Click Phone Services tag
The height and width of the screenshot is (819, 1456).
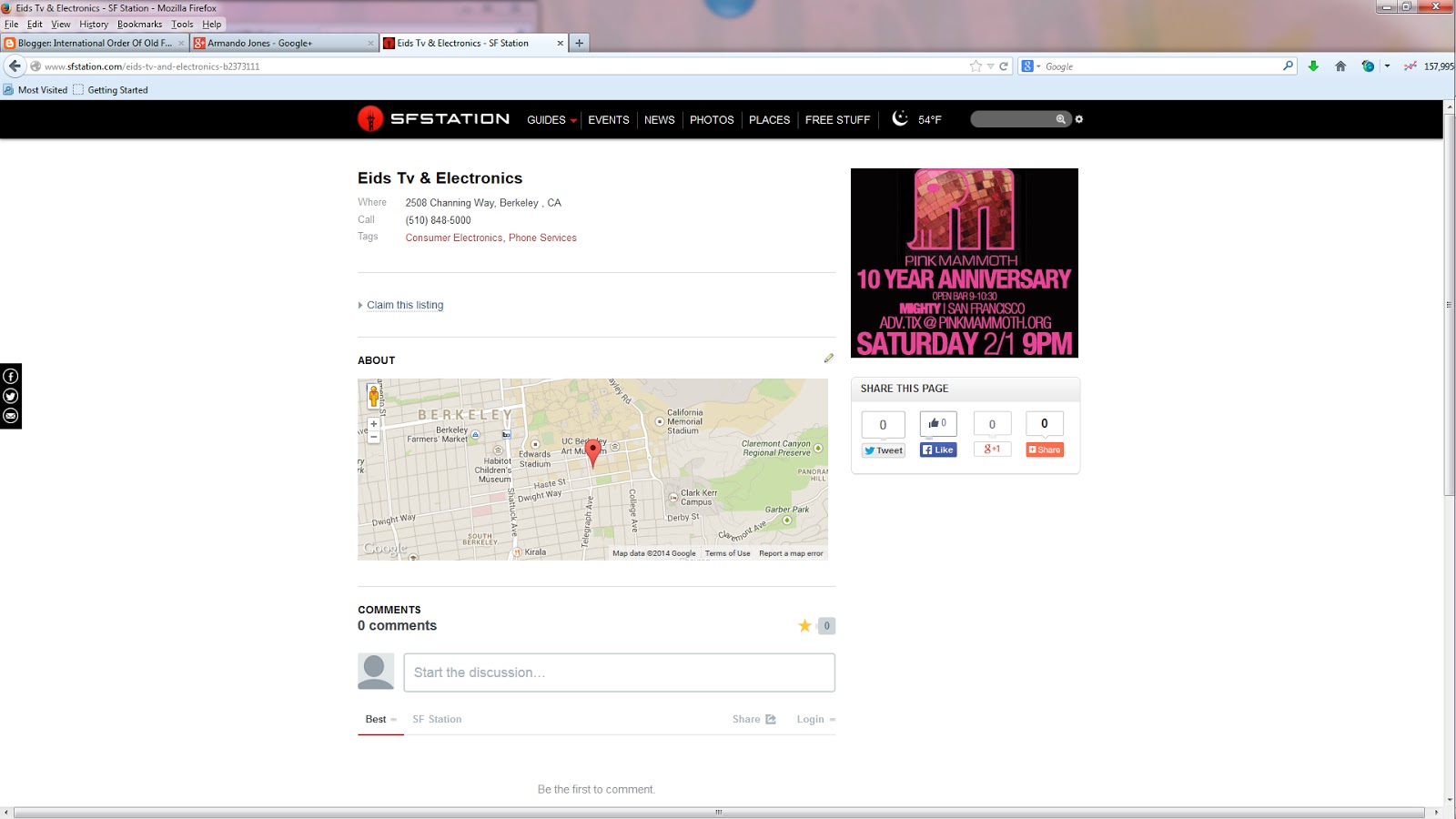pyautogui.click(x=542, y=238)
